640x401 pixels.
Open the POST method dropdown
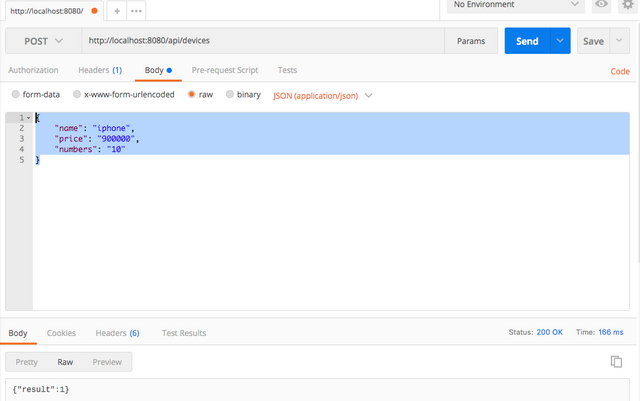(x=43, y=41)
